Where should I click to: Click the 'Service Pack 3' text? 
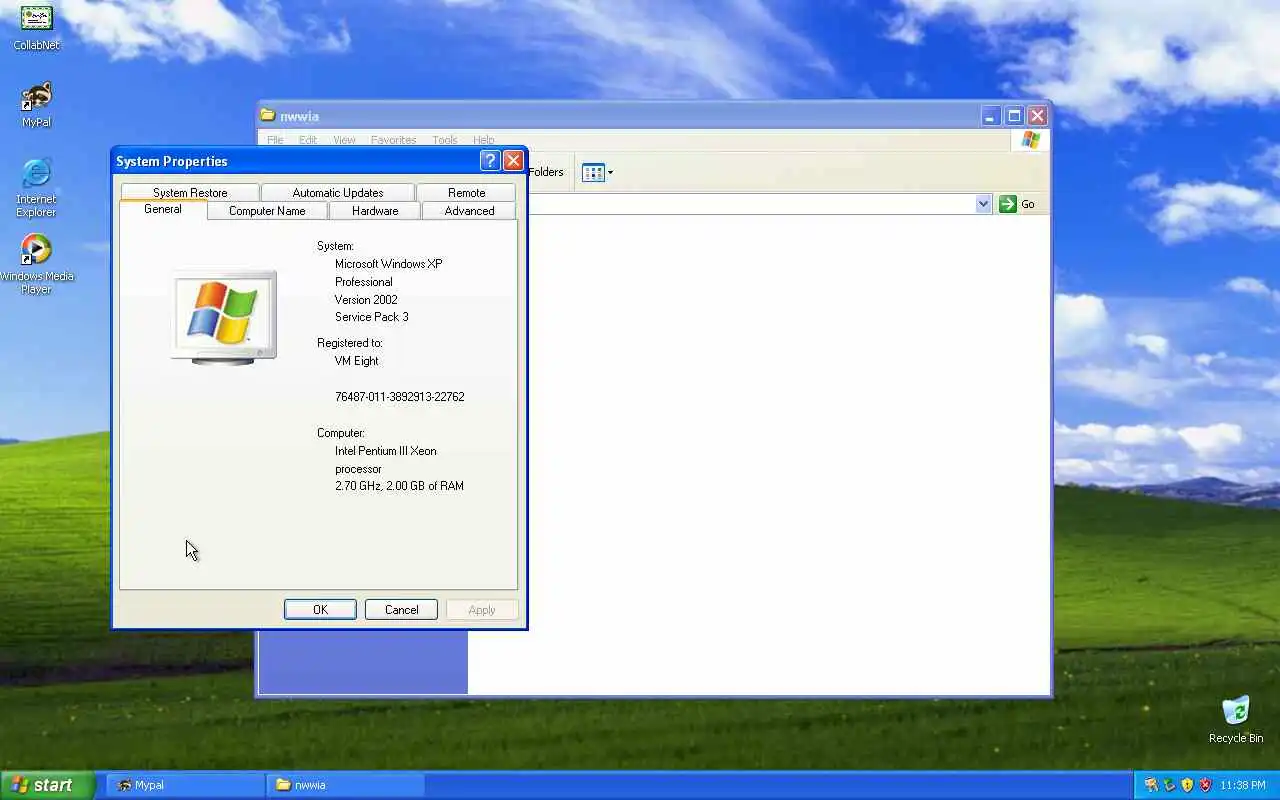click(x=371, y=317)
